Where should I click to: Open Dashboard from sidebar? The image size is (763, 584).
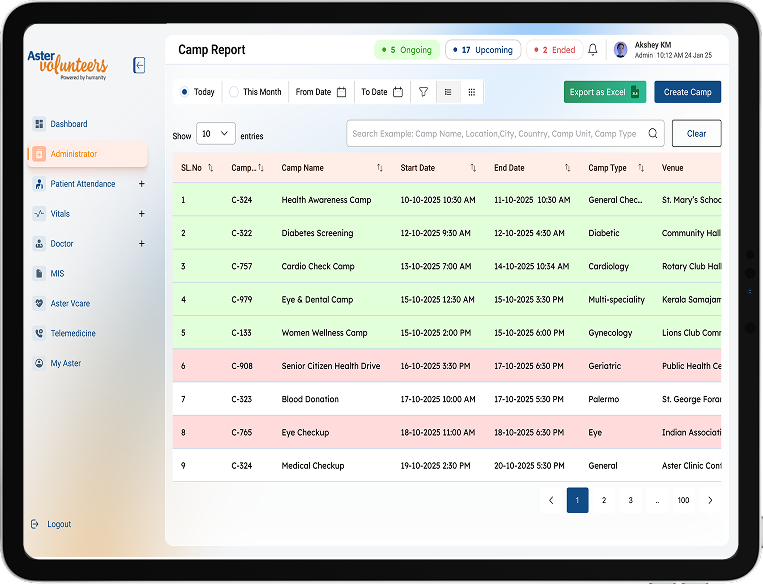click(x=68, y=124)
